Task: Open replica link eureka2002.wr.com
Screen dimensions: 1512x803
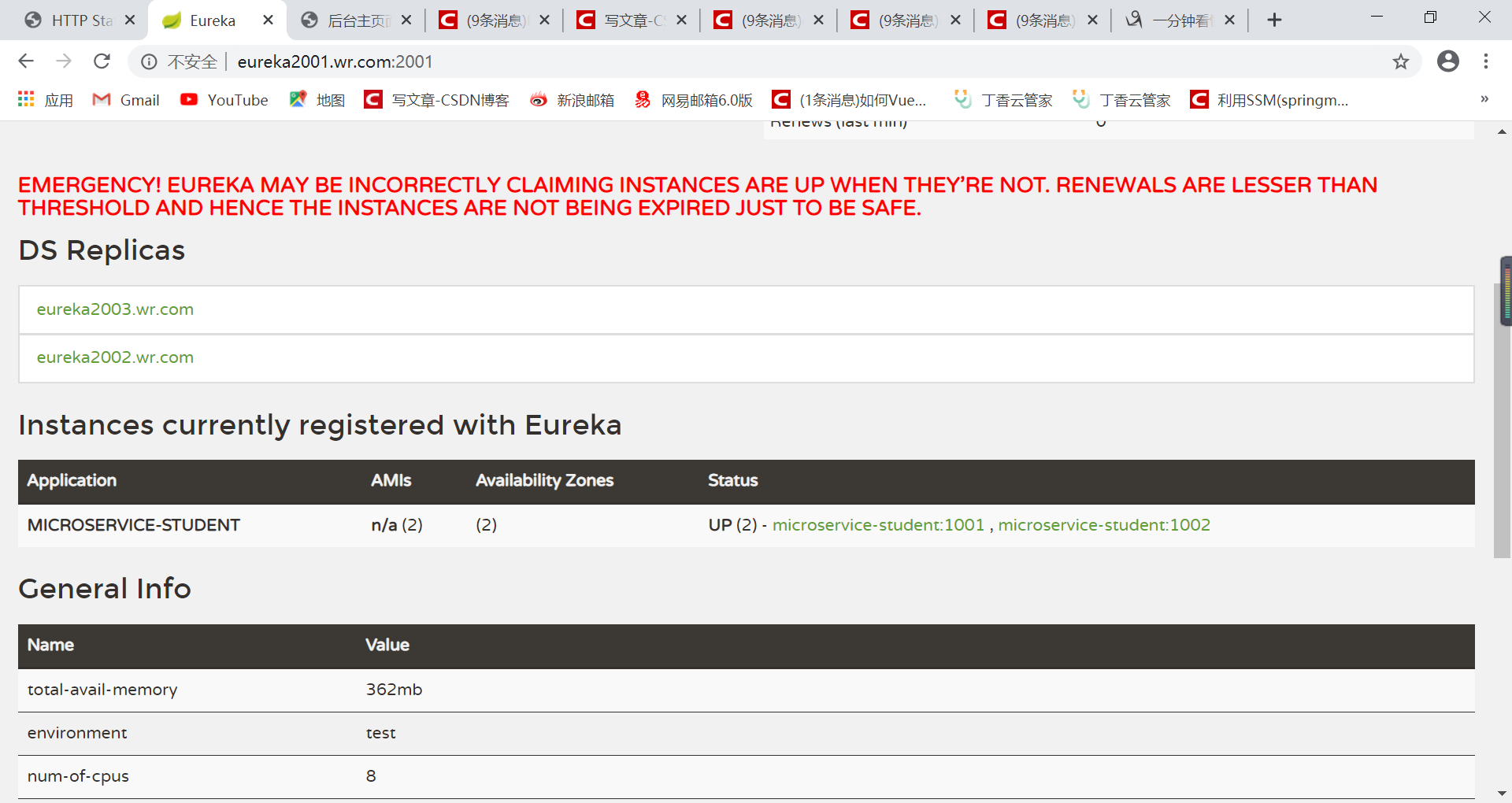Action: (115, 357)
